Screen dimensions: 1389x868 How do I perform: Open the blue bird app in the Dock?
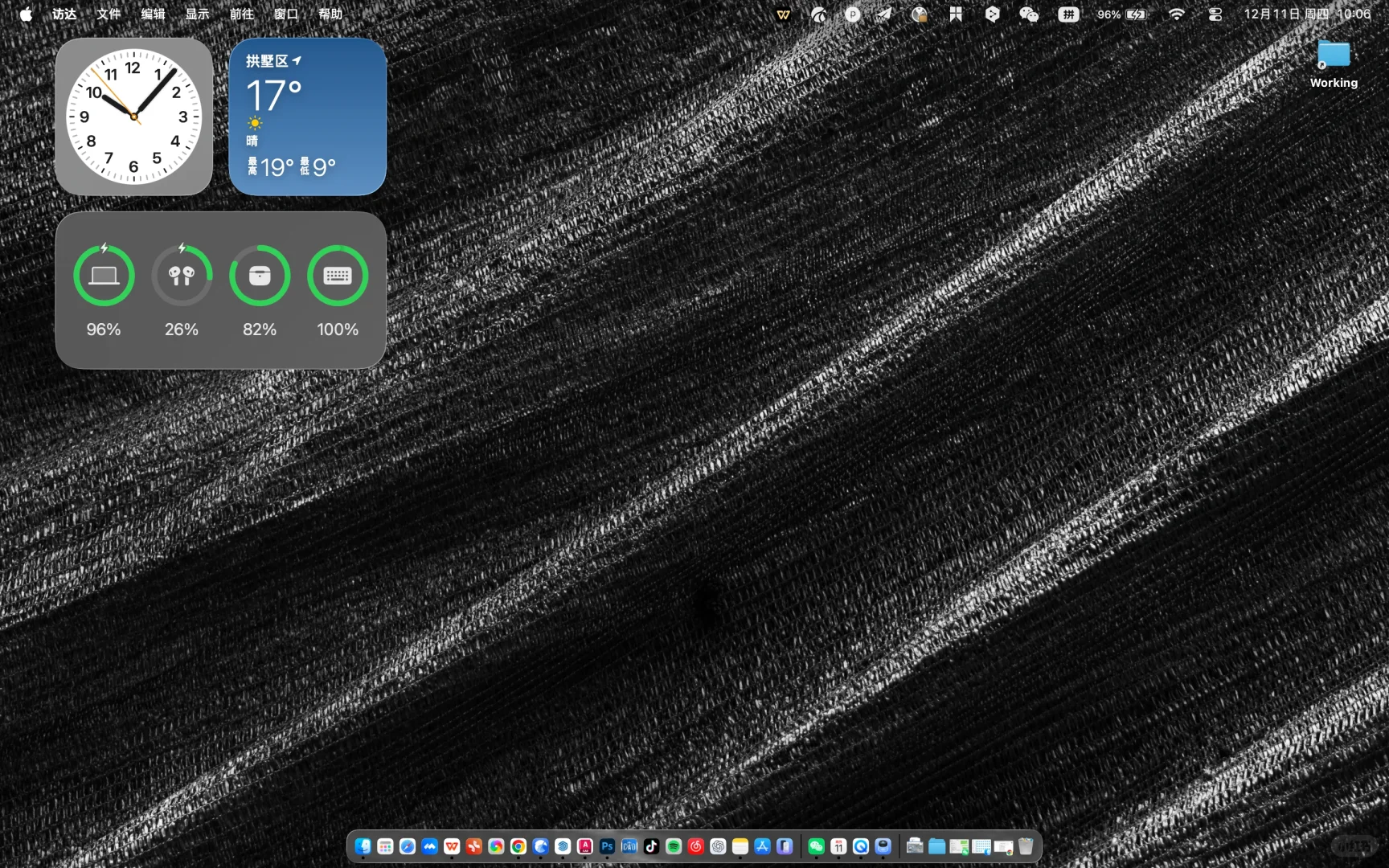coord(541,846)
